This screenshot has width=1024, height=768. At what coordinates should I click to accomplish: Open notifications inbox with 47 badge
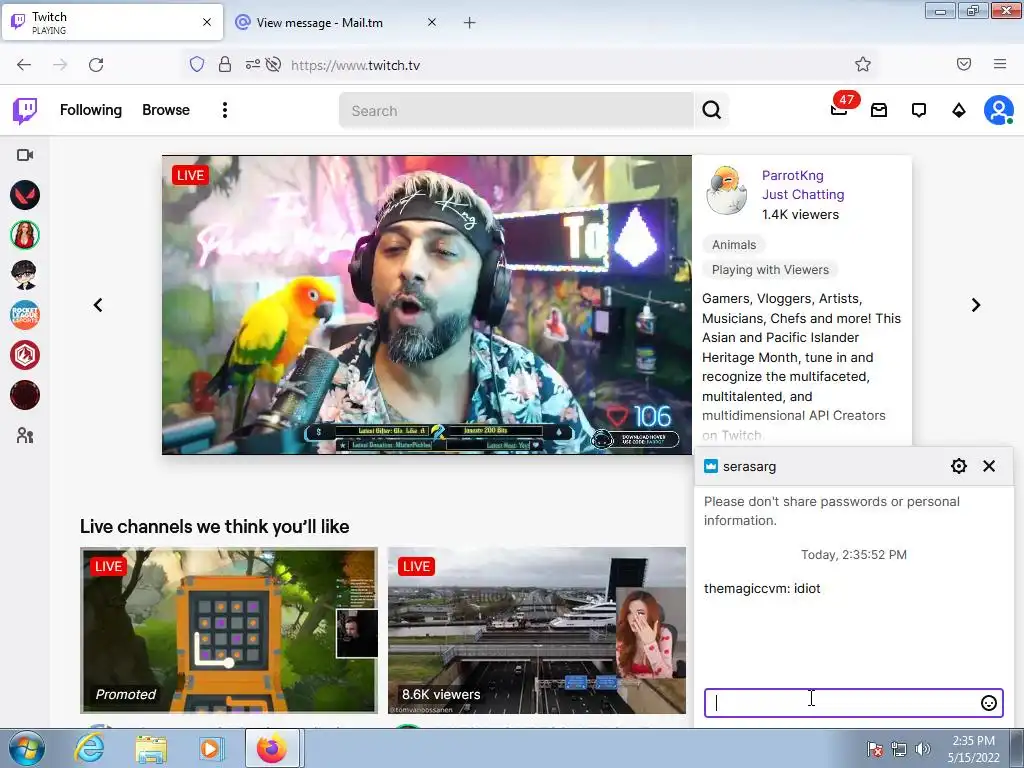tap(840, 109)
